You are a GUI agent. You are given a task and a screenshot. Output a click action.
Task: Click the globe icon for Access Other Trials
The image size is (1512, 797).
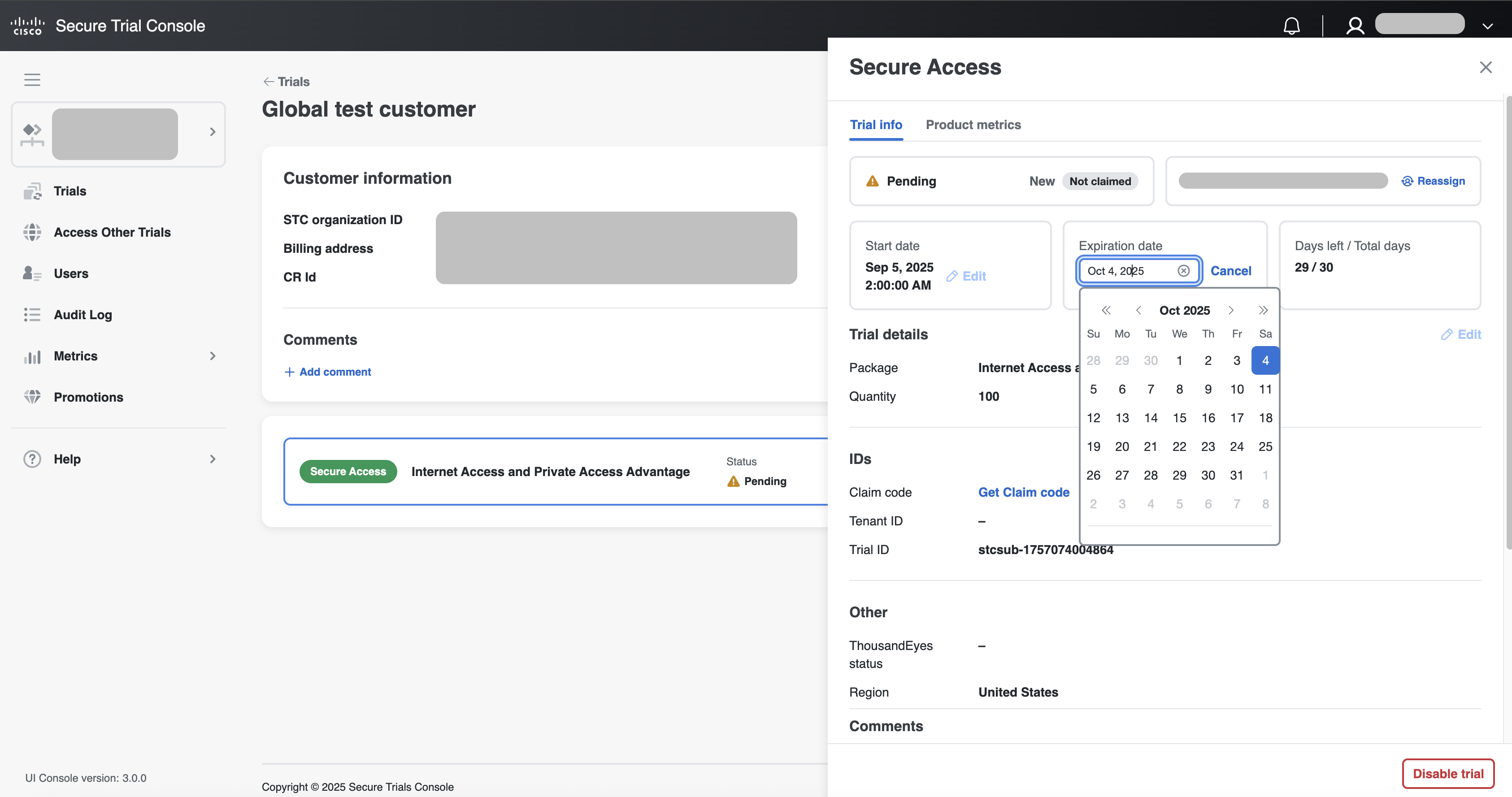point(32,232)
